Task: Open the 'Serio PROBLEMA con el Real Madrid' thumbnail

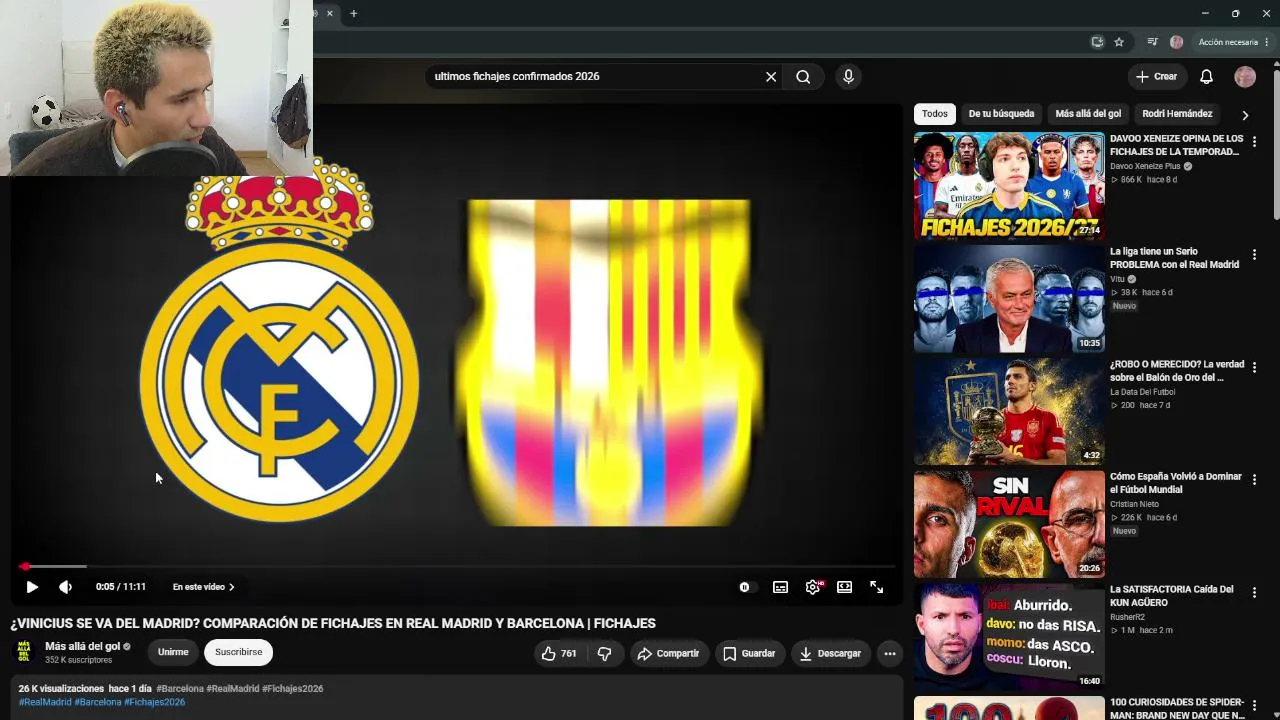Action: point(1009,299)
